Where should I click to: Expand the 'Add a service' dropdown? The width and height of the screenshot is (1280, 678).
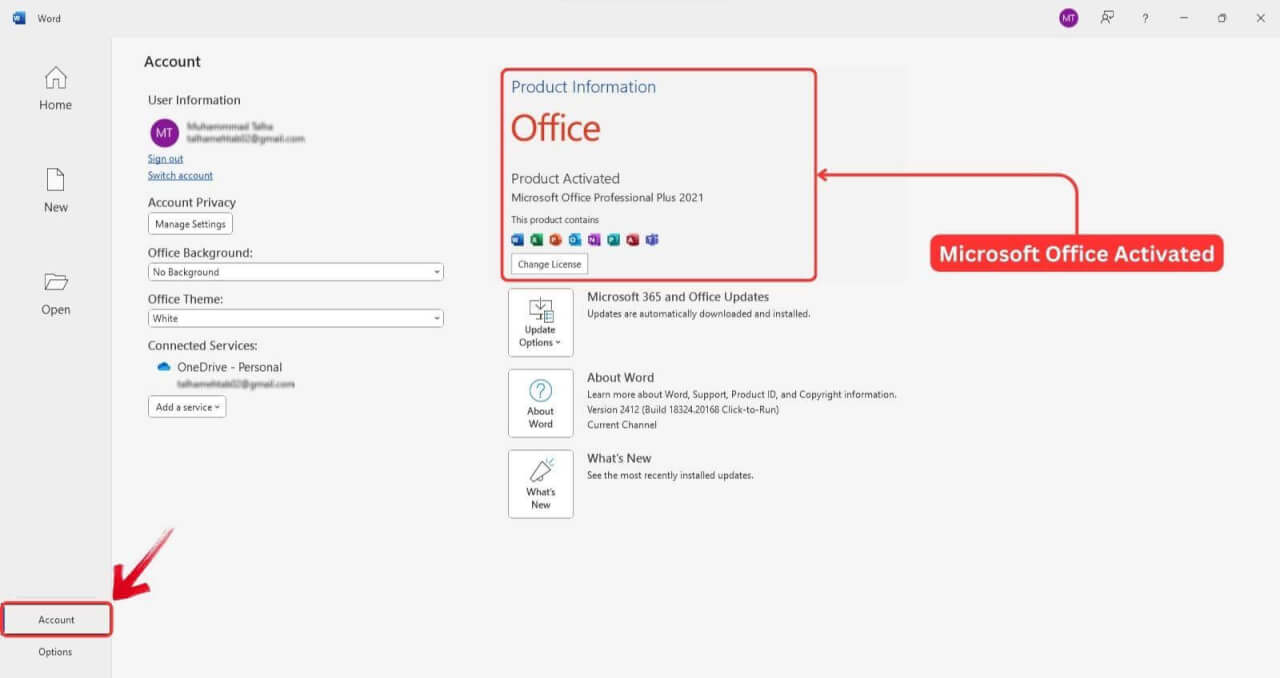click(187, 406)
